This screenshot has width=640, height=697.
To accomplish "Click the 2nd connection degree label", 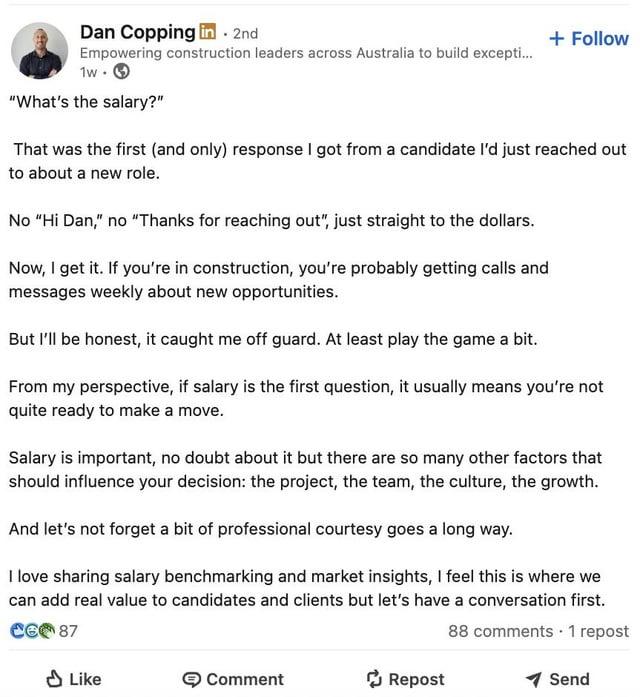I will pos(245,33).
